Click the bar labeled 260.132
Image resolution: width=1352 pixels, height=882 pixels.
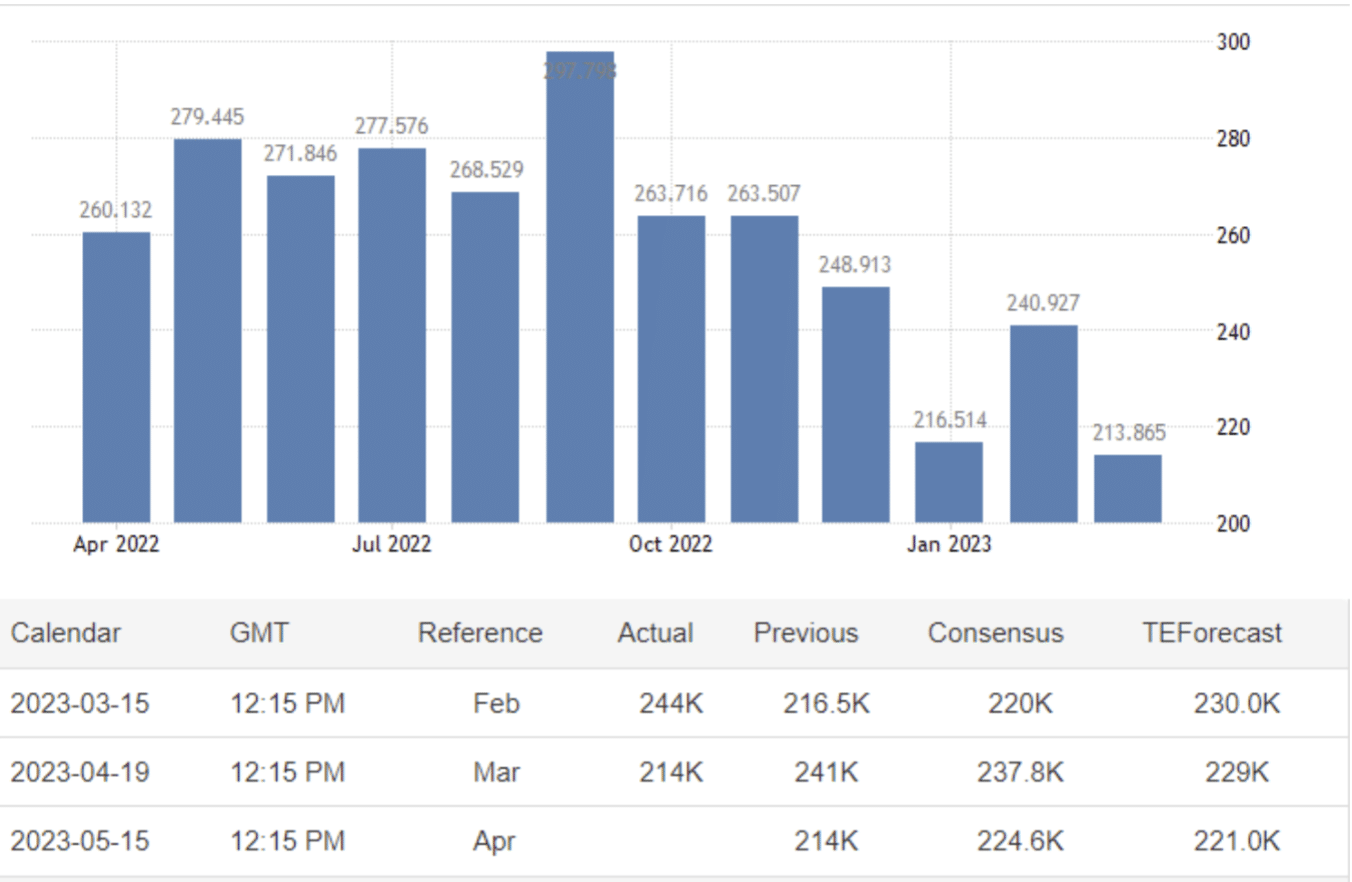tap(116, 377)
